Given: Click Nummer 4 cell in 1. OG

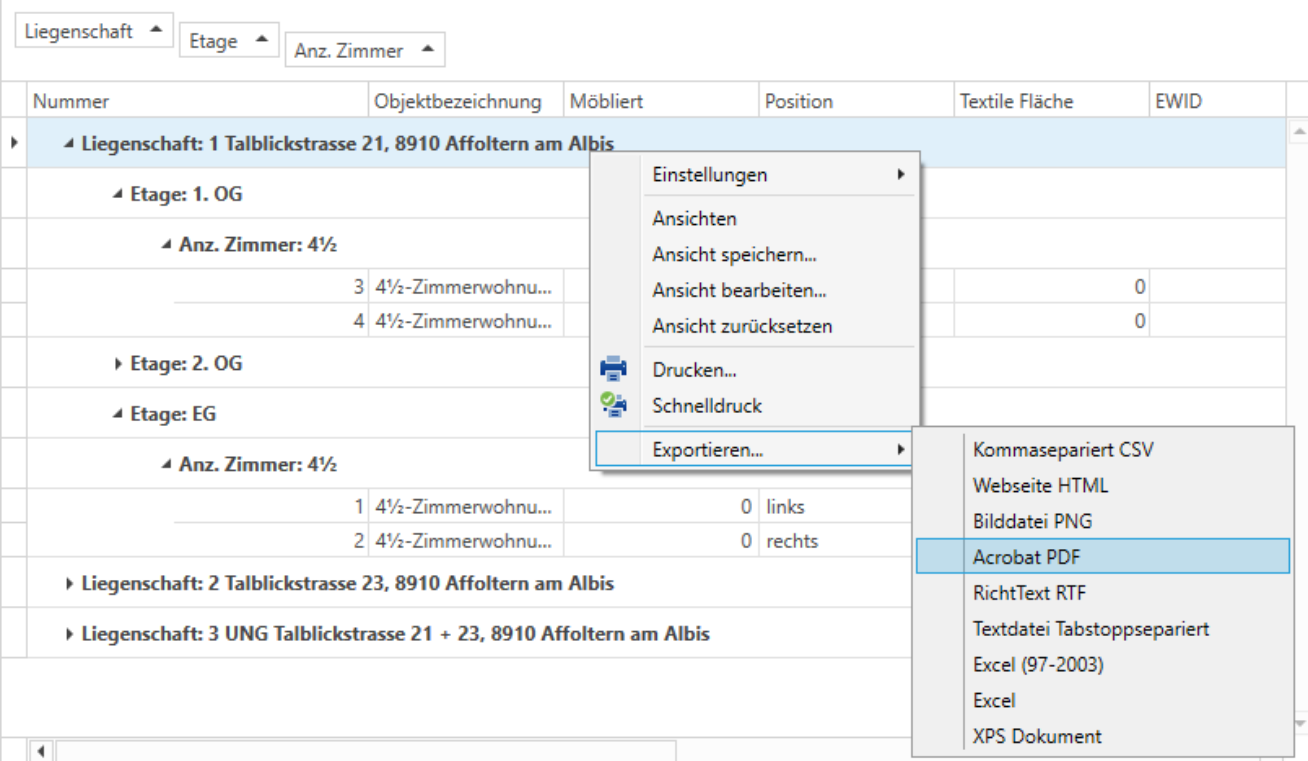Looking at the screenshot, I should 271,322.
